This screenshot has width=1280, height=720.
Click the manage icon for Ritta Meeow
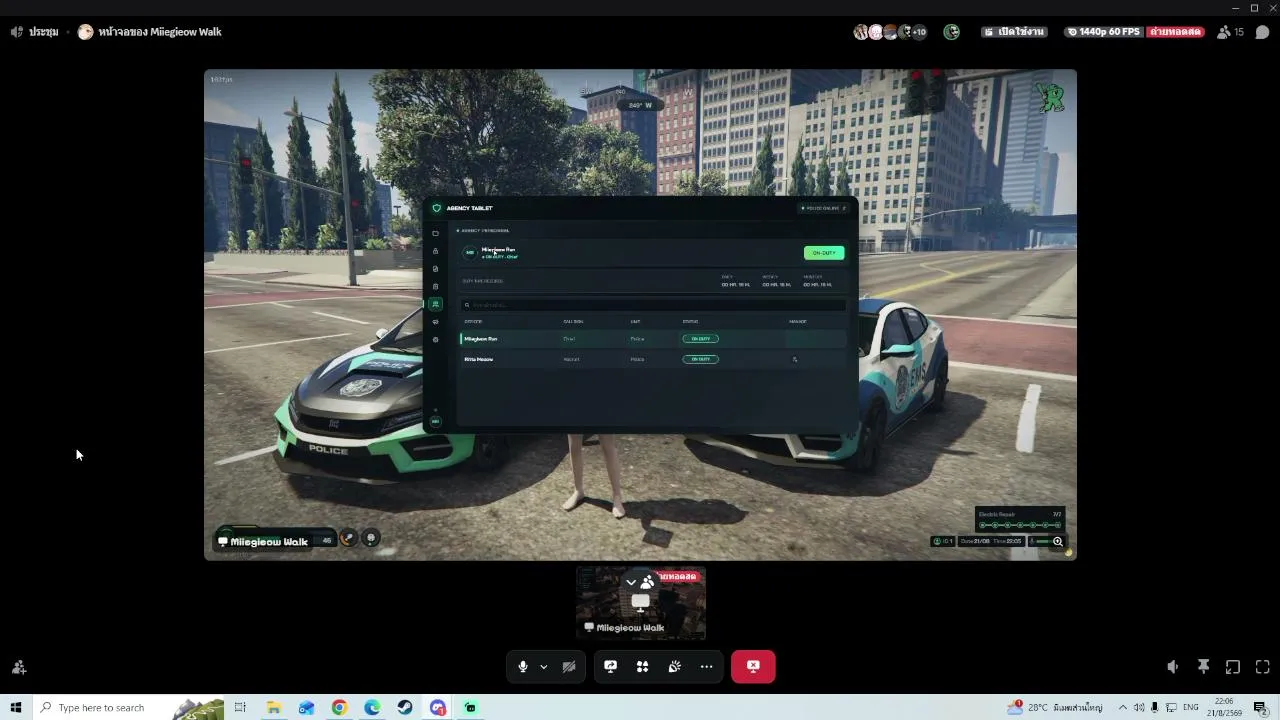pos(795,359)
